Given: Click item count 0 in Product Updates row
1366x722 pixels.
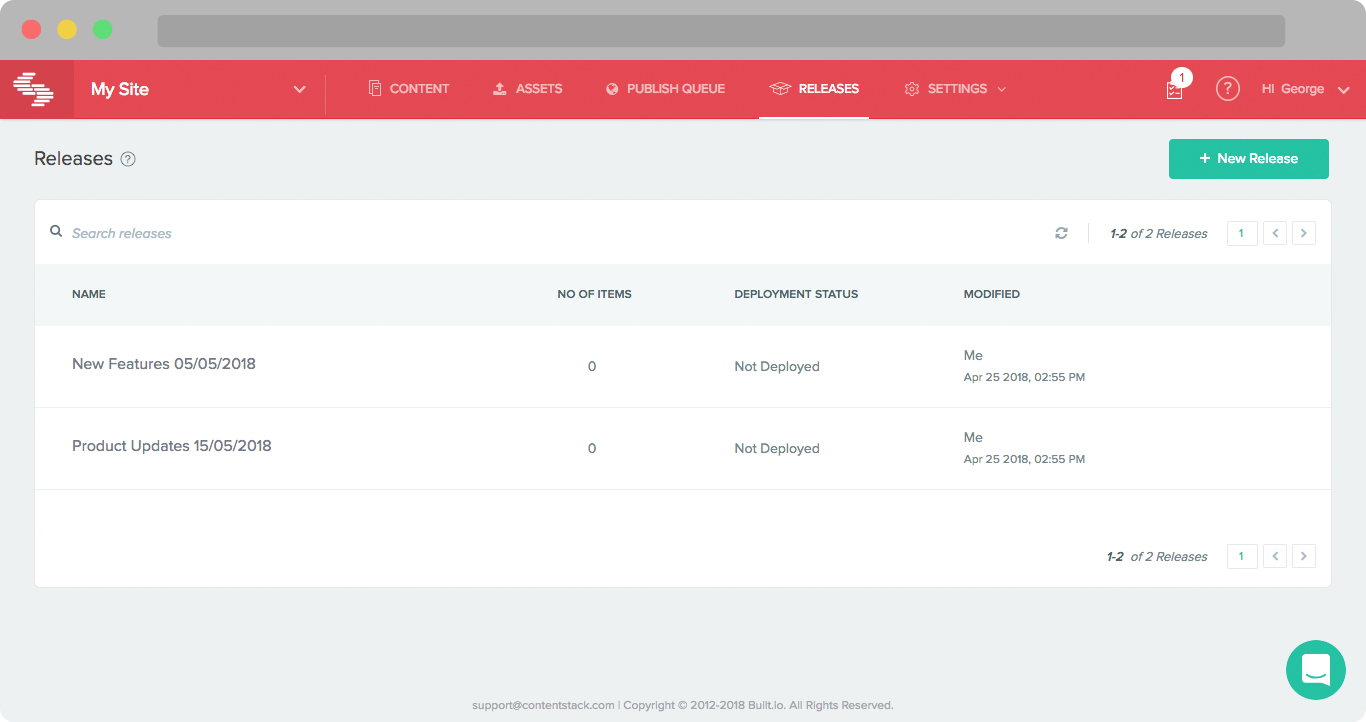Looking at the screenshot, I should coord(592,449).
